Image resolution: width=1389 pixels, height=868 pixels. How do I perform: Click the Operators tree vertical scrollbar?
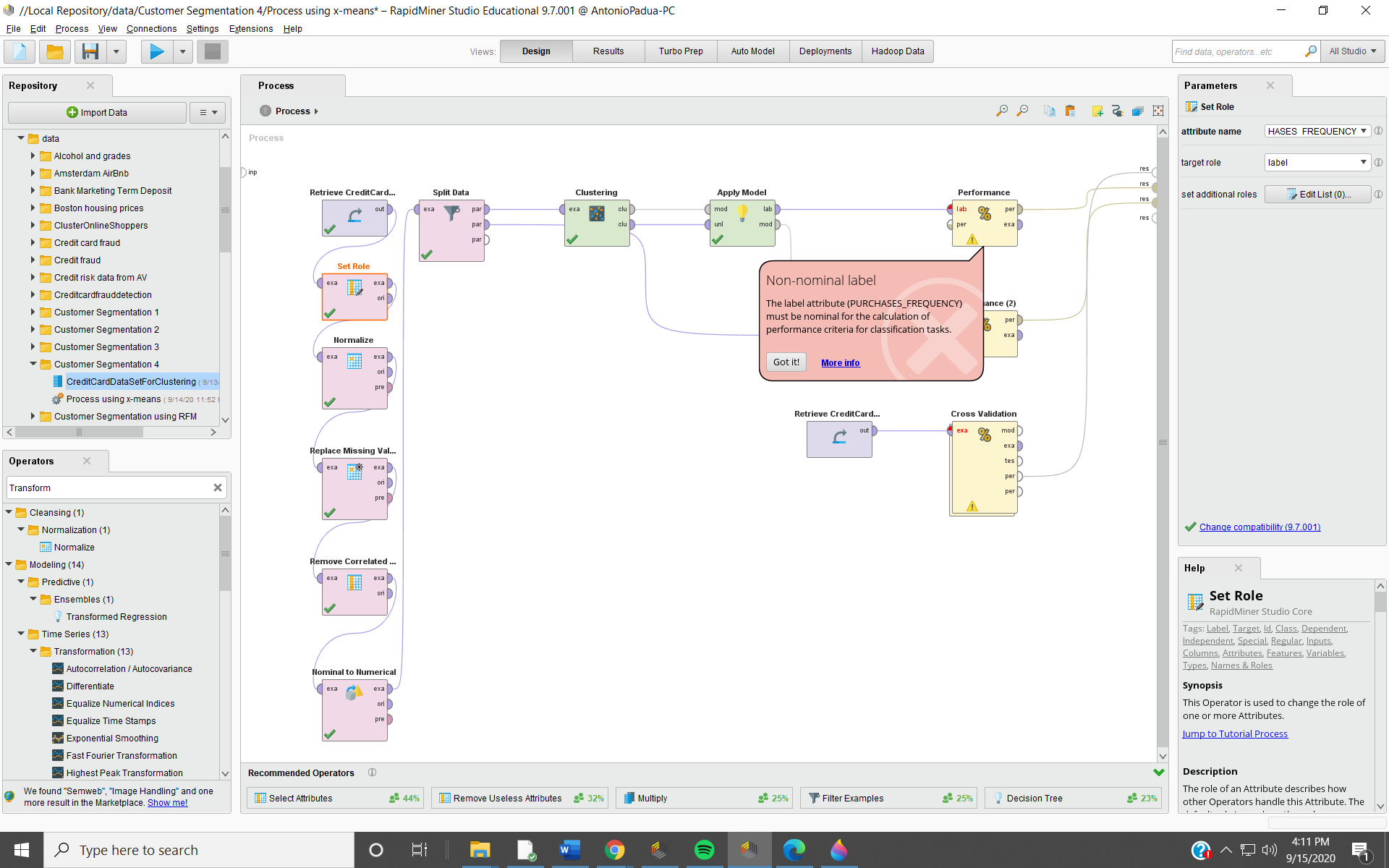pyautogui.click(x=225, y=554)
